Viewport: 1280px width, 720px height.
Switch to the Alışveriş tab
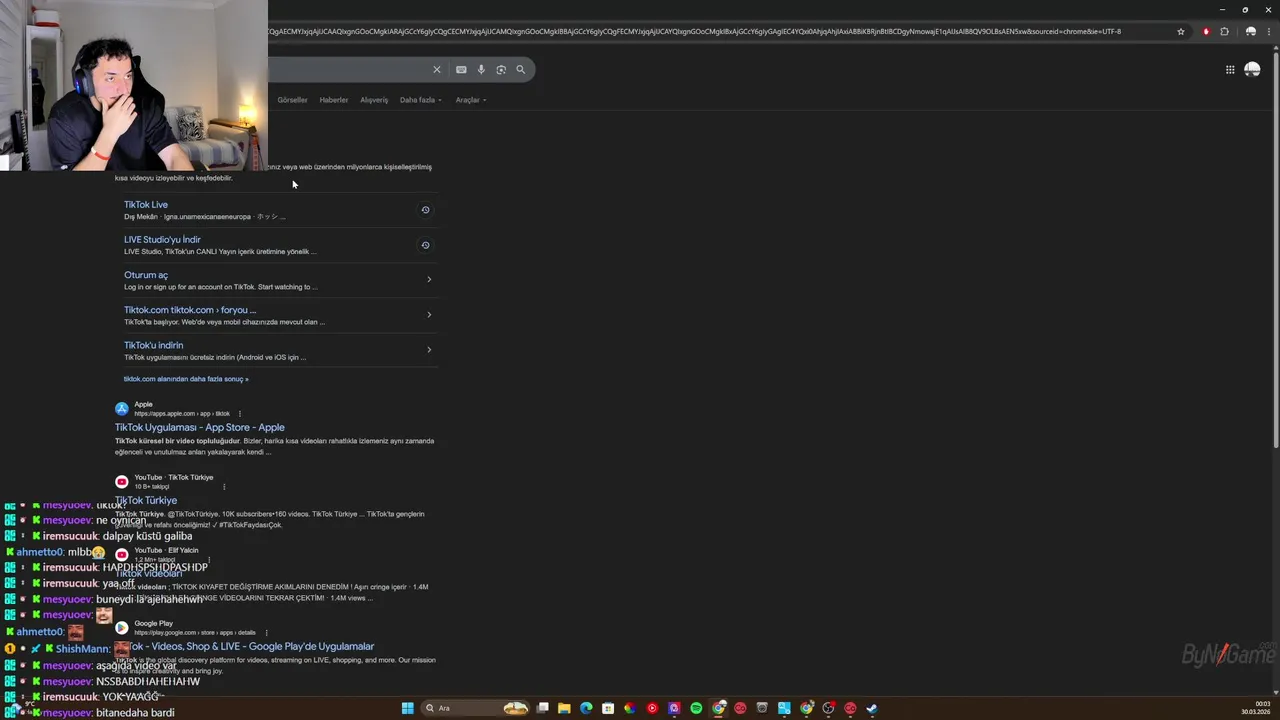(x=374, y=100)
